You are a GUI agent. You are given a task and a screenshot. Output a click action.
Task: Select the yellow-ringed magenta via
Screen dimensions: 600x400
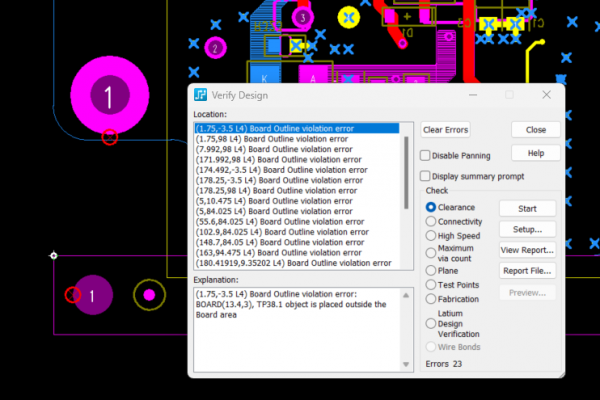pos(149,294)
